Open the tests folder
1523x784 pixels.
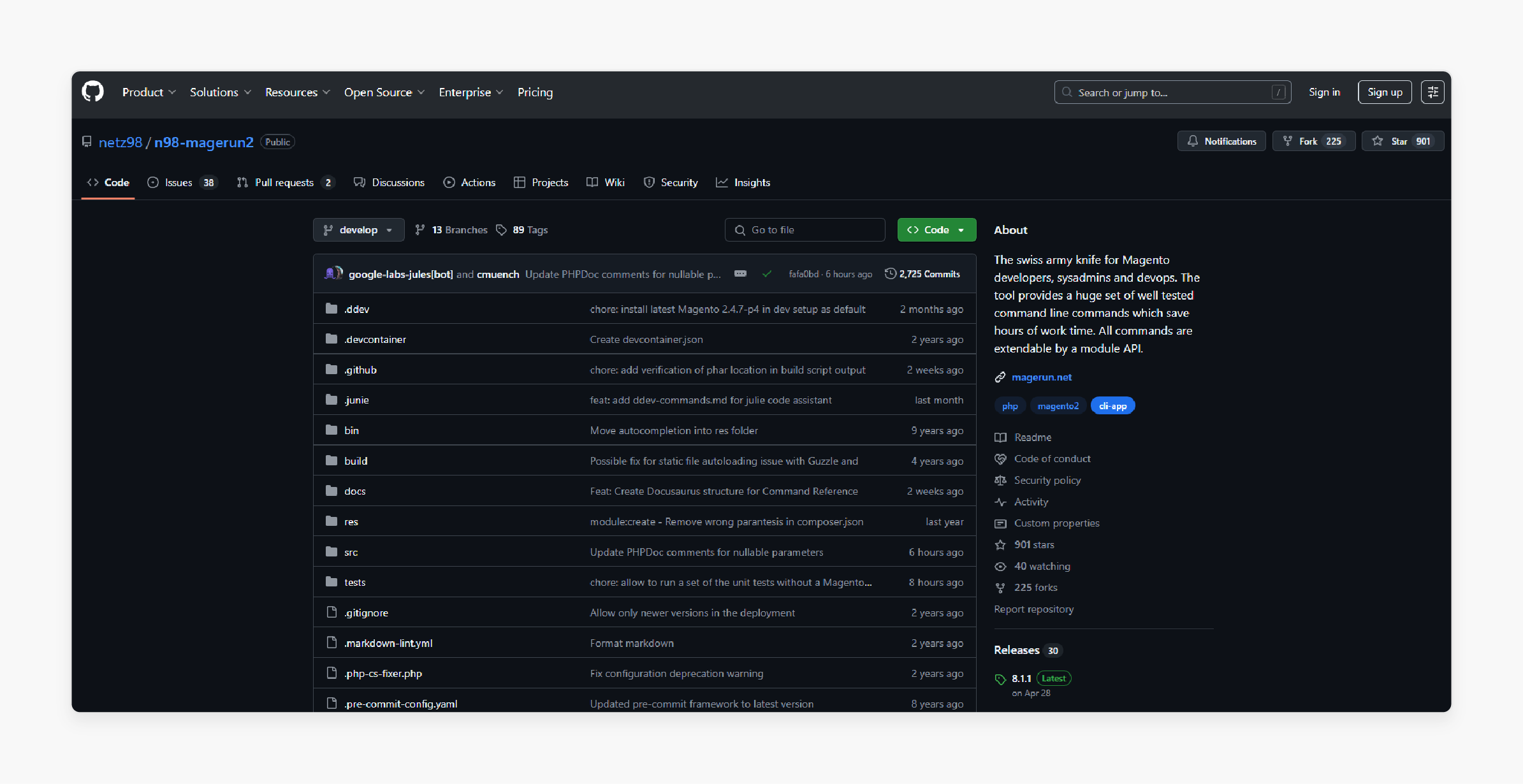(355, 582)
